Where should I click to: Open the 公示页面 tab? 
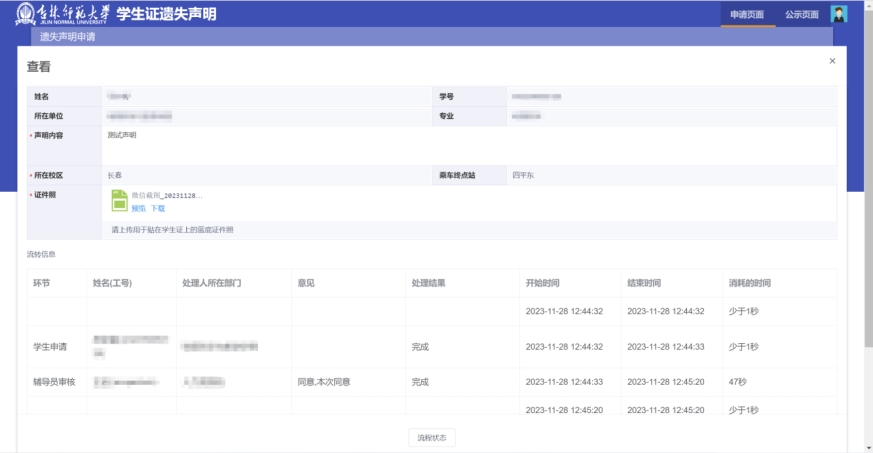coord(801,15)
